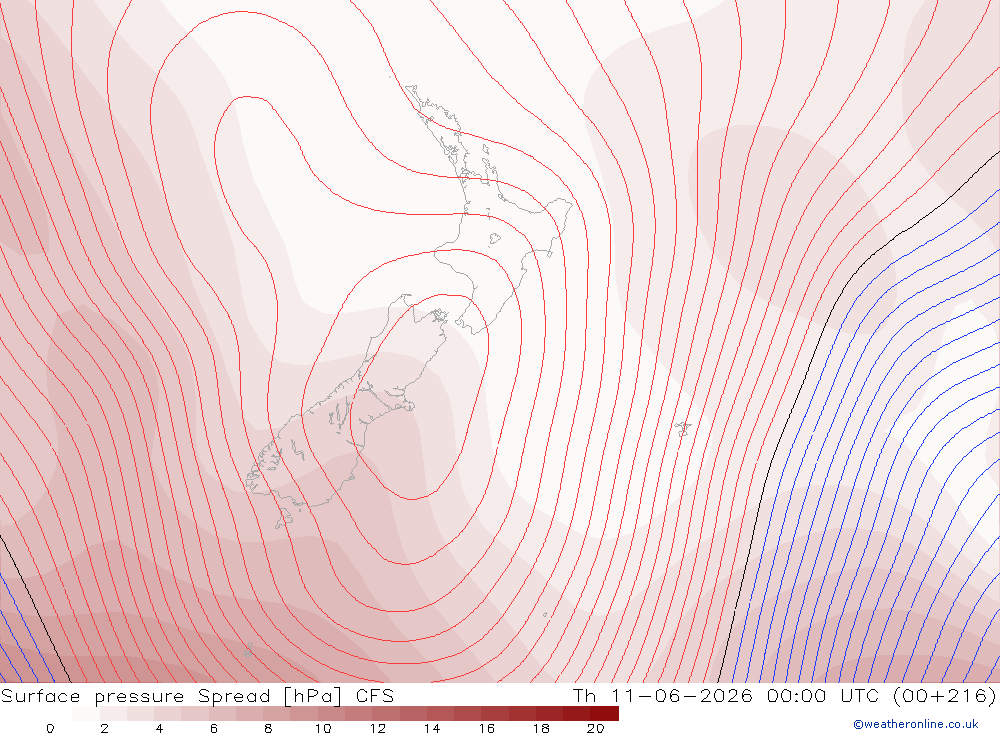Select the 'Surface pressure Spread [hPa] CFS' title
This screenshot has height=733, width=1000.
[x=197, y=695]
